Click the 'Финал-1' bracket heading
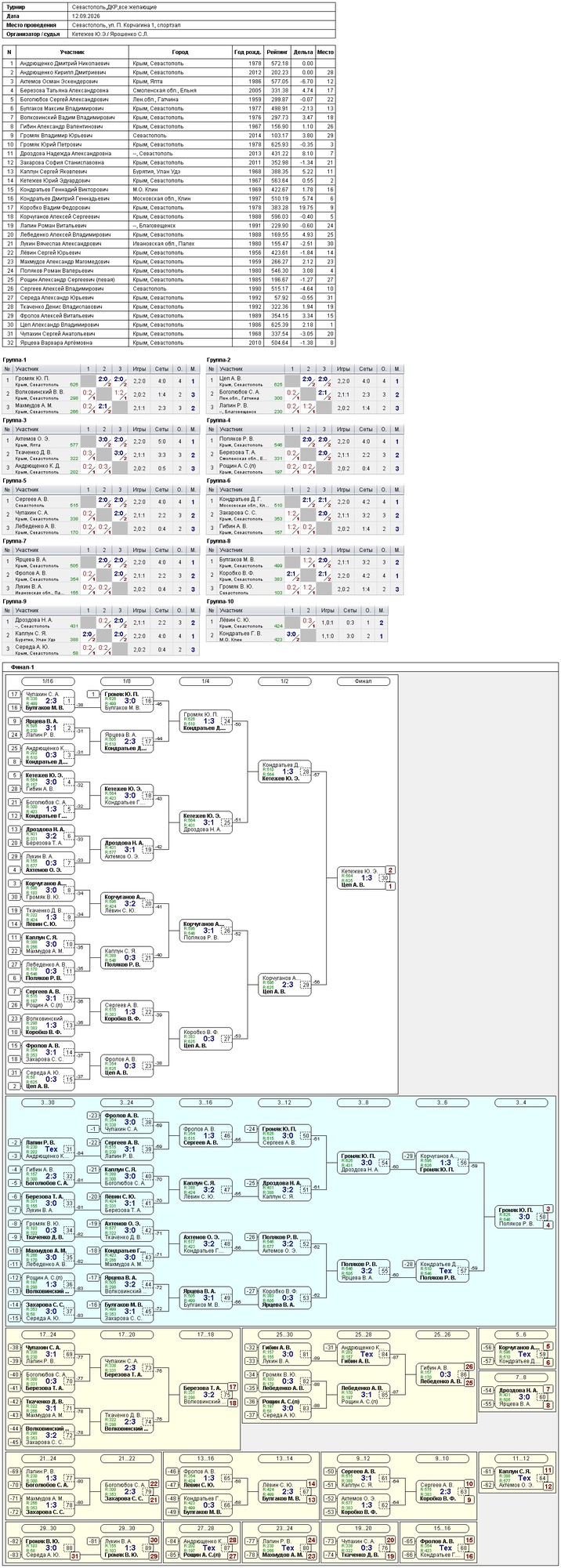Viewport: 561px width, 1568px height. [x=23, y=667]
